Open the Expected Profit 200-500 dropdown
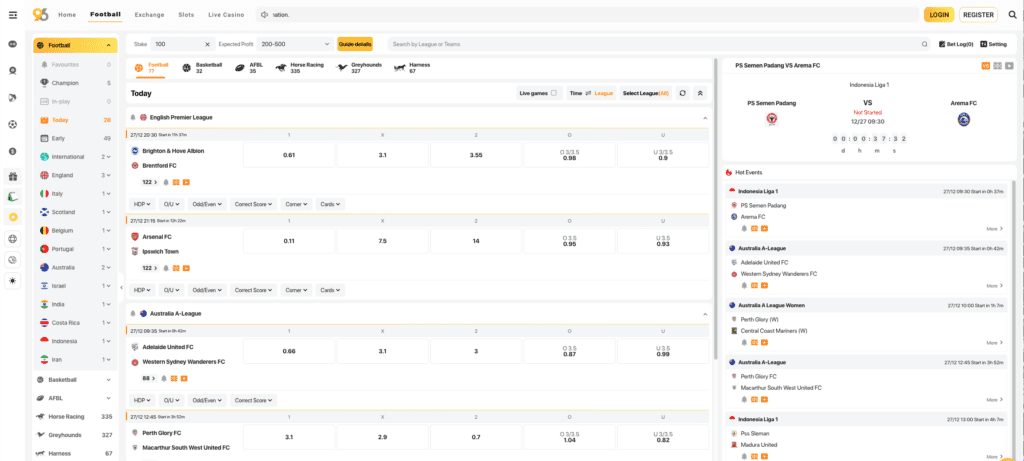This screenshot has width=1024, height=461. [x=295, y=44]
